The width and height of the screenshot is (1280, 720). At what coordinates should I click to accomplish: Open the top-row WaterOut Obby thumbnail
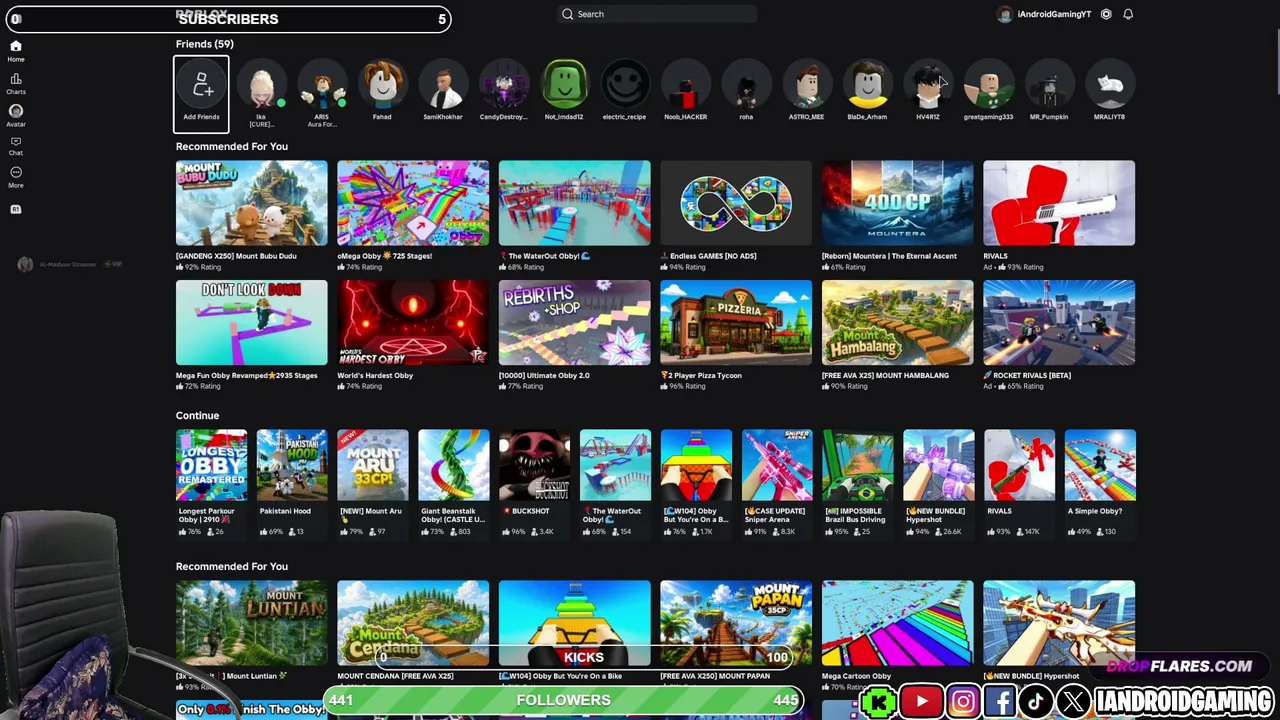[574, 203]
